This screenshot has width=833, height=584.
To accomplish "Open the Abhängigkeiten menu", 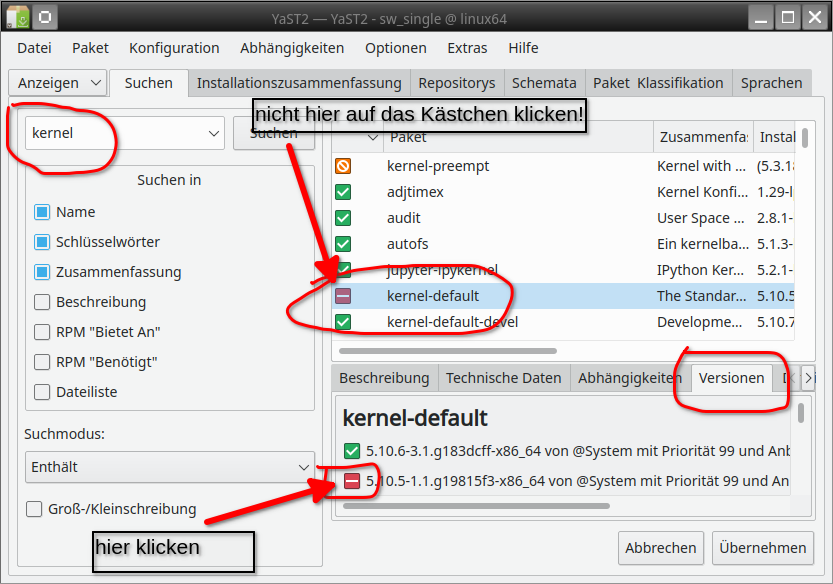I will pos(292,48).
